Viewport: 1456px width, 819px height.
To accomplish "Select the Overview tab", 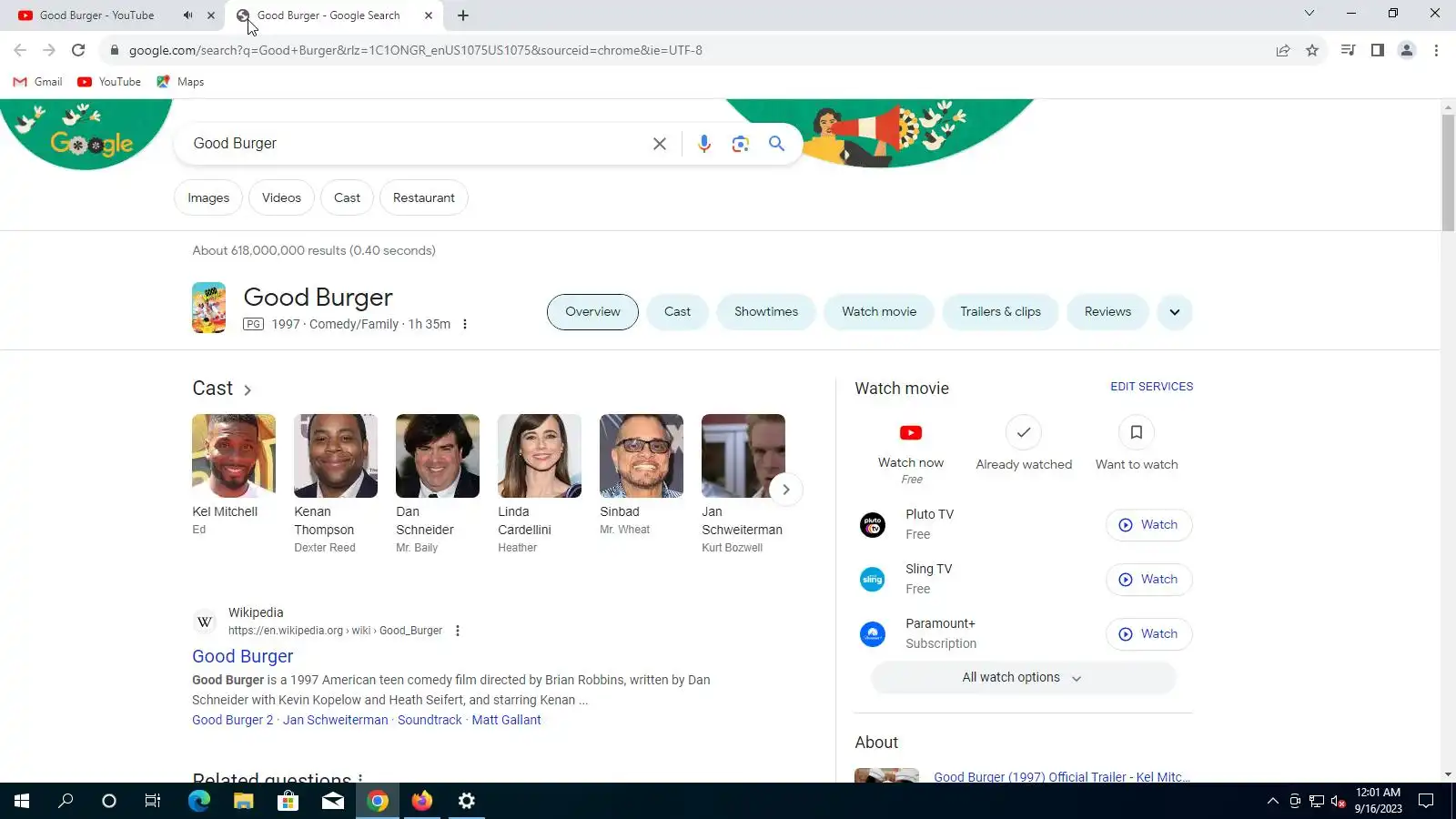I will [592, 312].
